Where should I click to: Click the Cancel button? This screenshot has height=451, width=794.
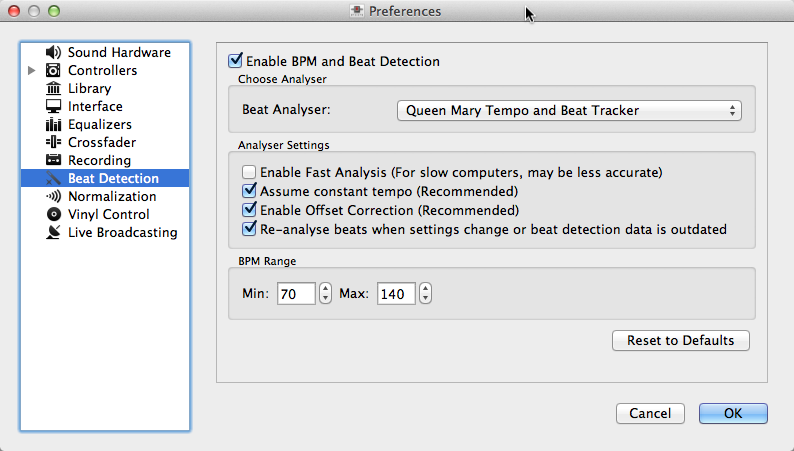(x=650, y=414)
